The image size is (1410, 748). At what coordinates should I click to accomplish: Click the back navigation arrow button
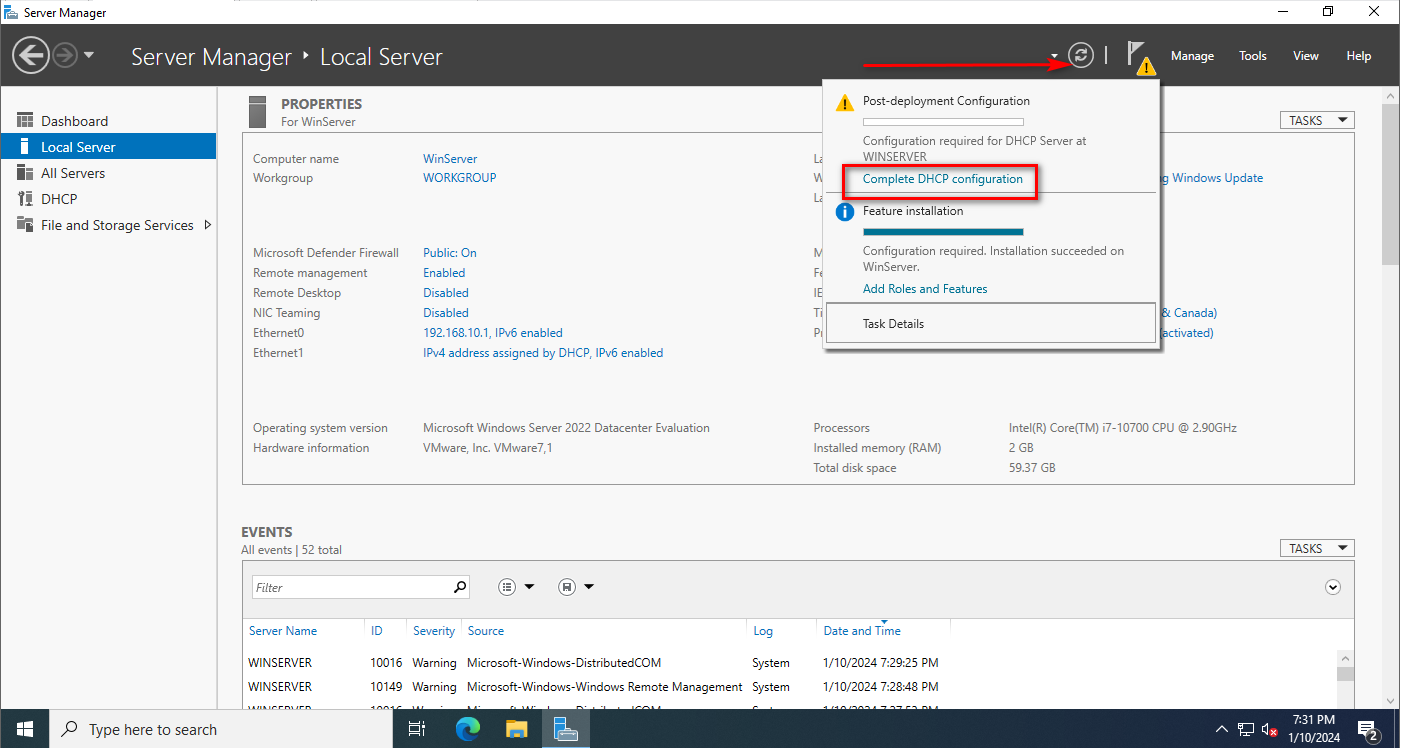[x=31, y=55]
